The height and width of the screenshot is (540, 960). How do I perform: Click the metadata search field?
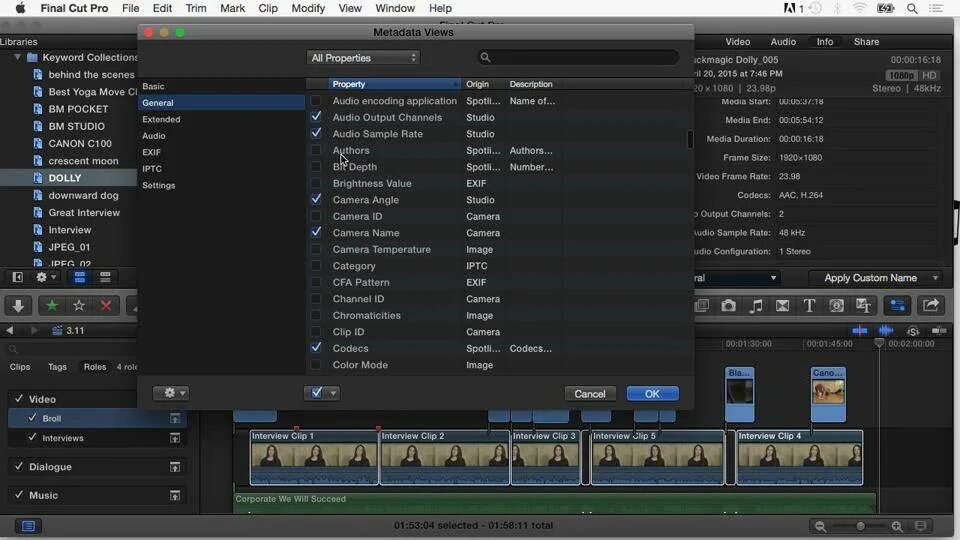tap(578, 58)
